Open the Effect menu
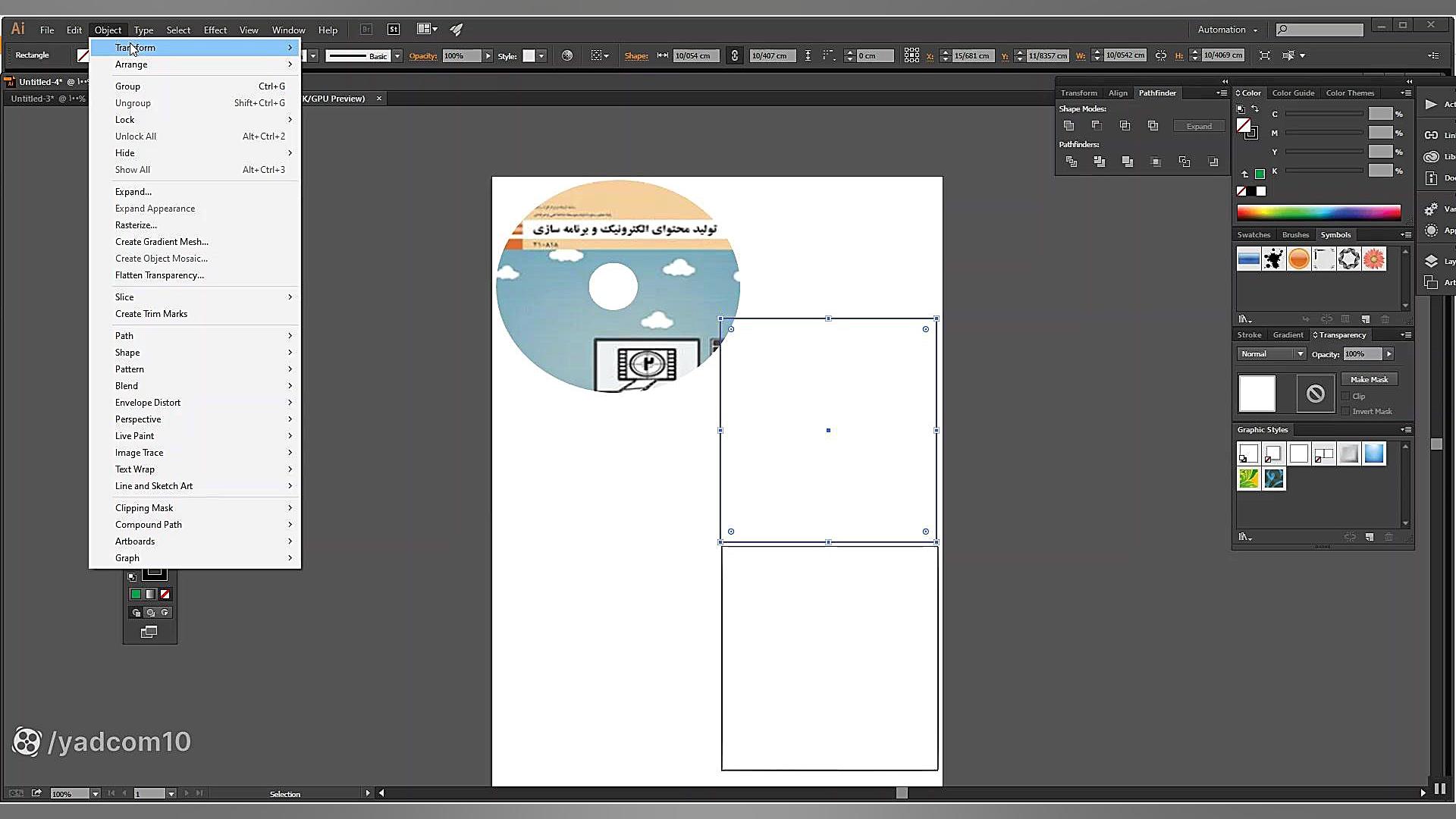This screenshot has height=819, width=1456. point(215,30)
